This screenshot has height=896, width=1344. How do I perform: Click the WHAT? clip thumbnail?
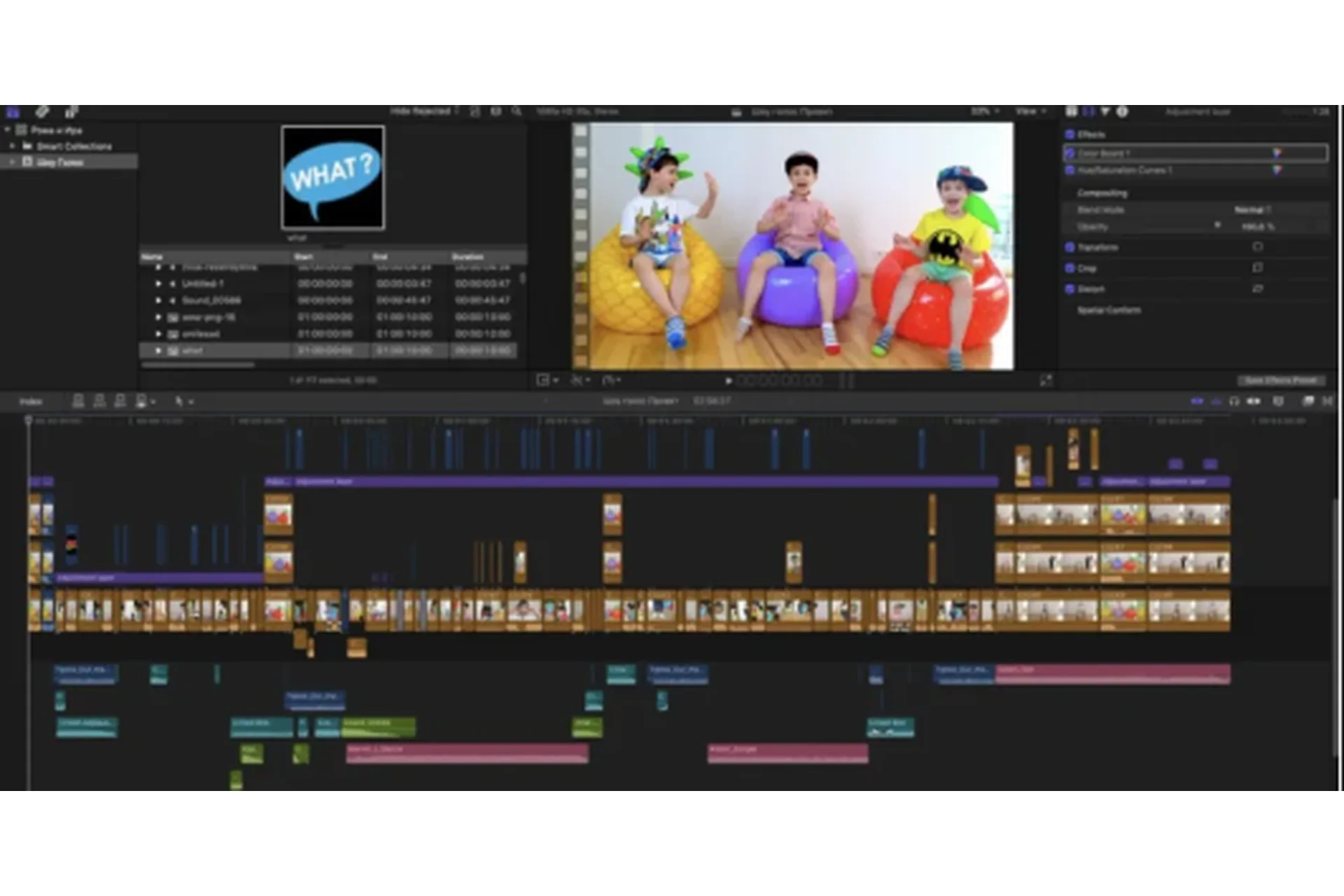click(332, 177)
